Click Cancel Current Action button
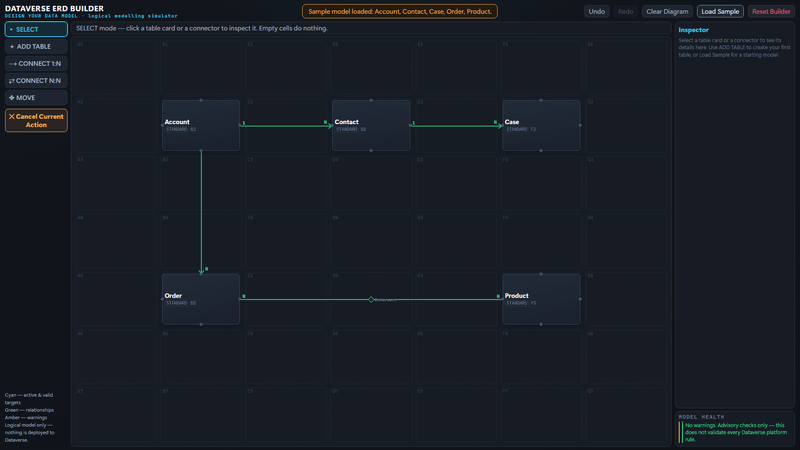This screenshot has height=450, width=800. [36, 120]
